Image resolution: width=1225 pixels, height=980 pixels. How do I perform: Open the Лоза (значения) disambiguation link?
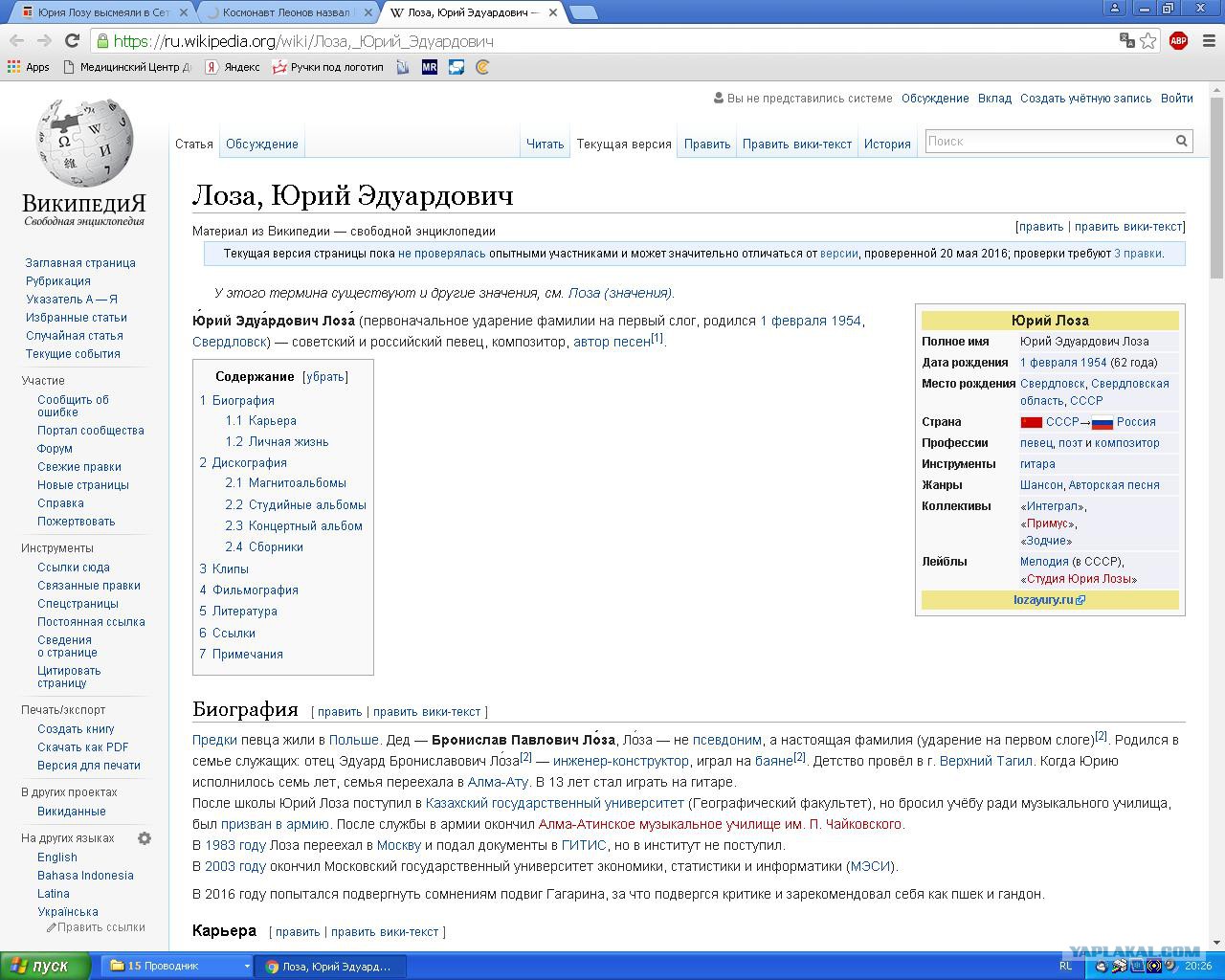(620, 294)
